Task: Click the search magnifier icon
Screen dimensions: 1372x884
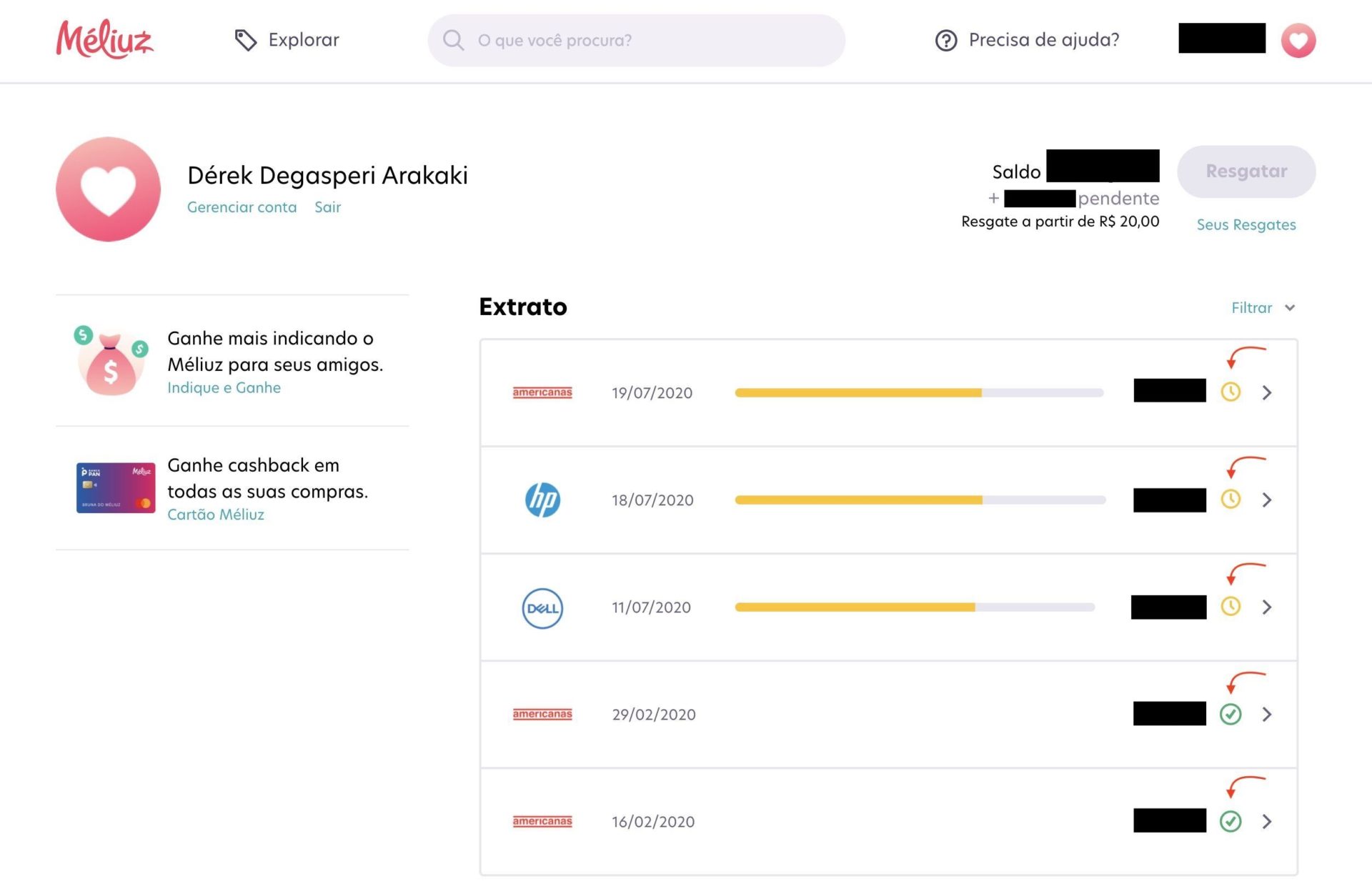Action: coord(453,40)
